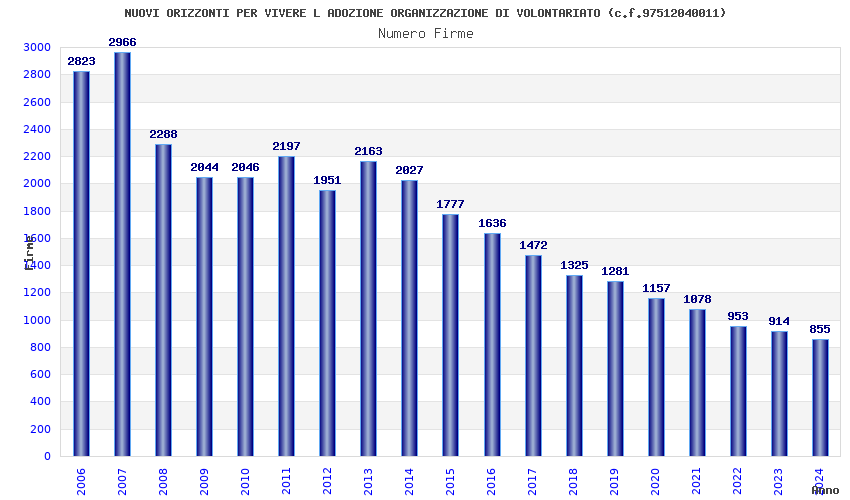Click the x-axis year label 2015
Screen dimensions: 850x500
coord(450,482)
